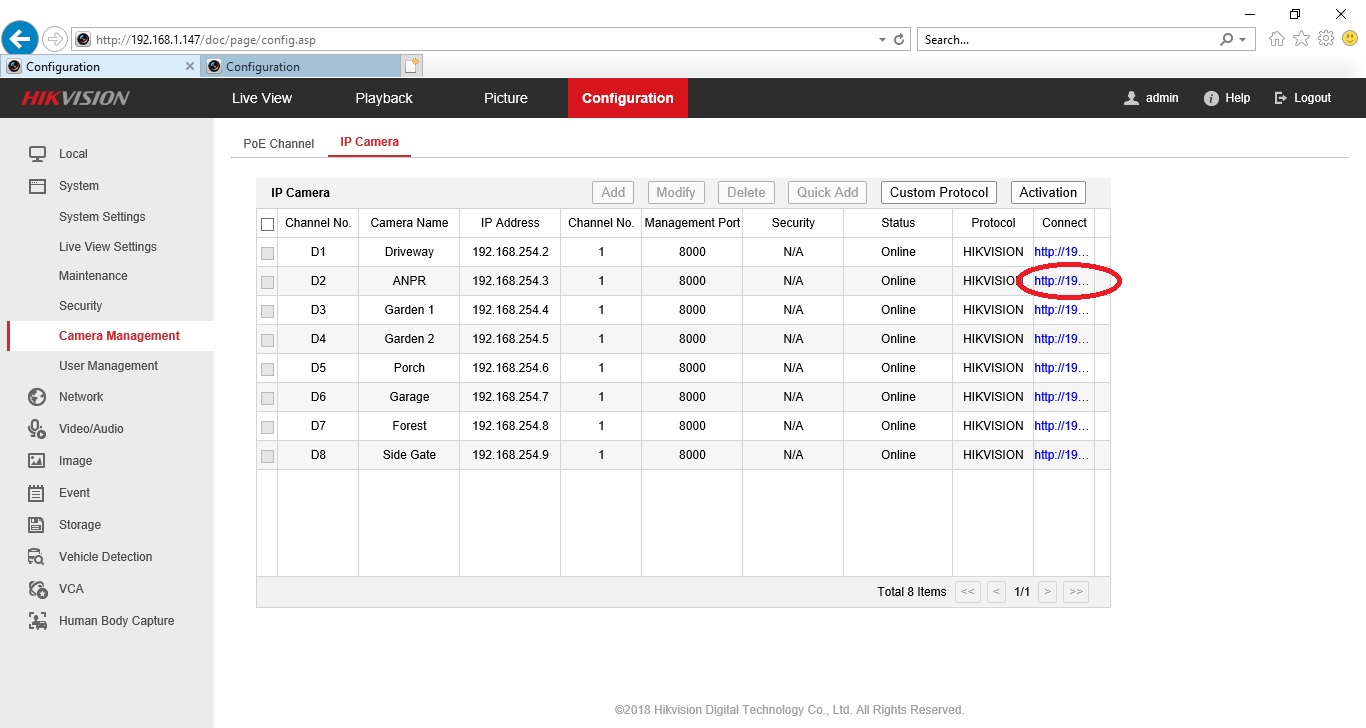Select the checkbox for the D5 Porch row
Image resolution: width=1366 pixels, height=728 pixels.
pyautogui.click(x=267, y=369)
